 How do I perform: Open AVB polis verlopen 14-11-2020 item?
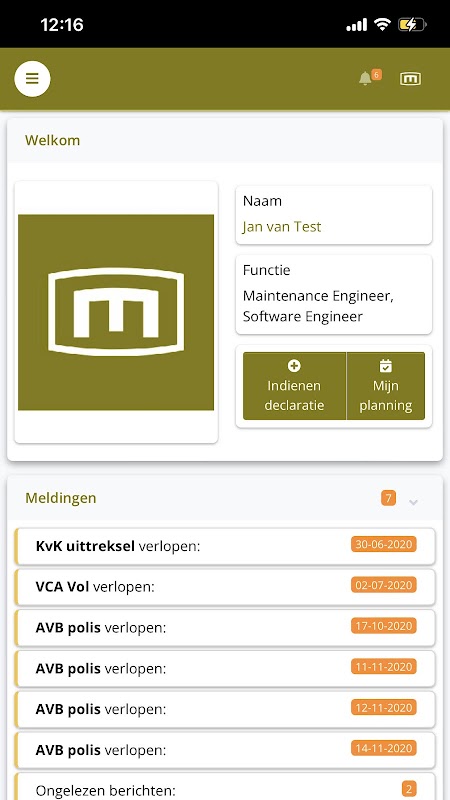coord(225,751)
